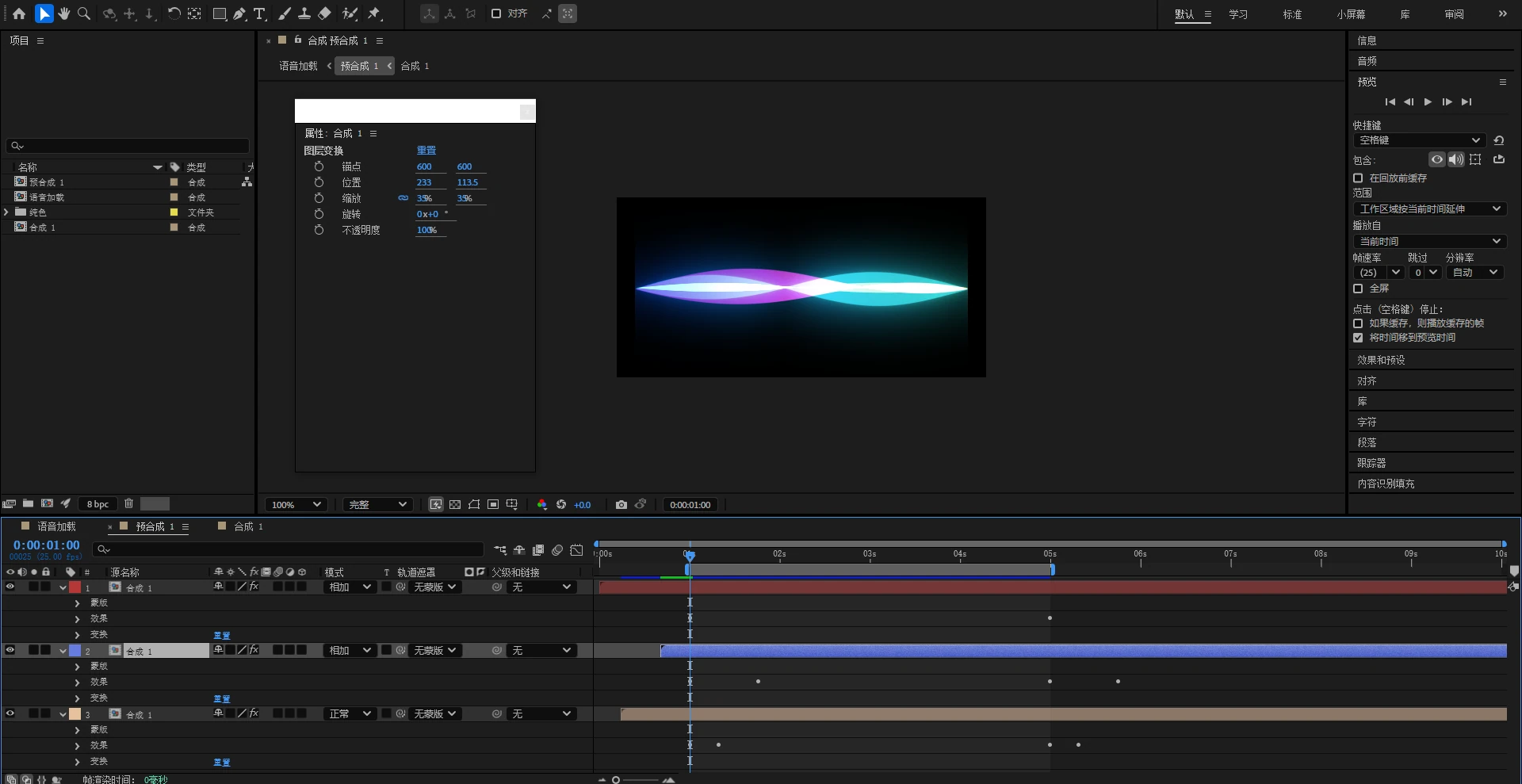The width and height of the screenshot is (1522, 784).
Task: Toggle the motion blur enable icon in timeline
Action: 557,549
